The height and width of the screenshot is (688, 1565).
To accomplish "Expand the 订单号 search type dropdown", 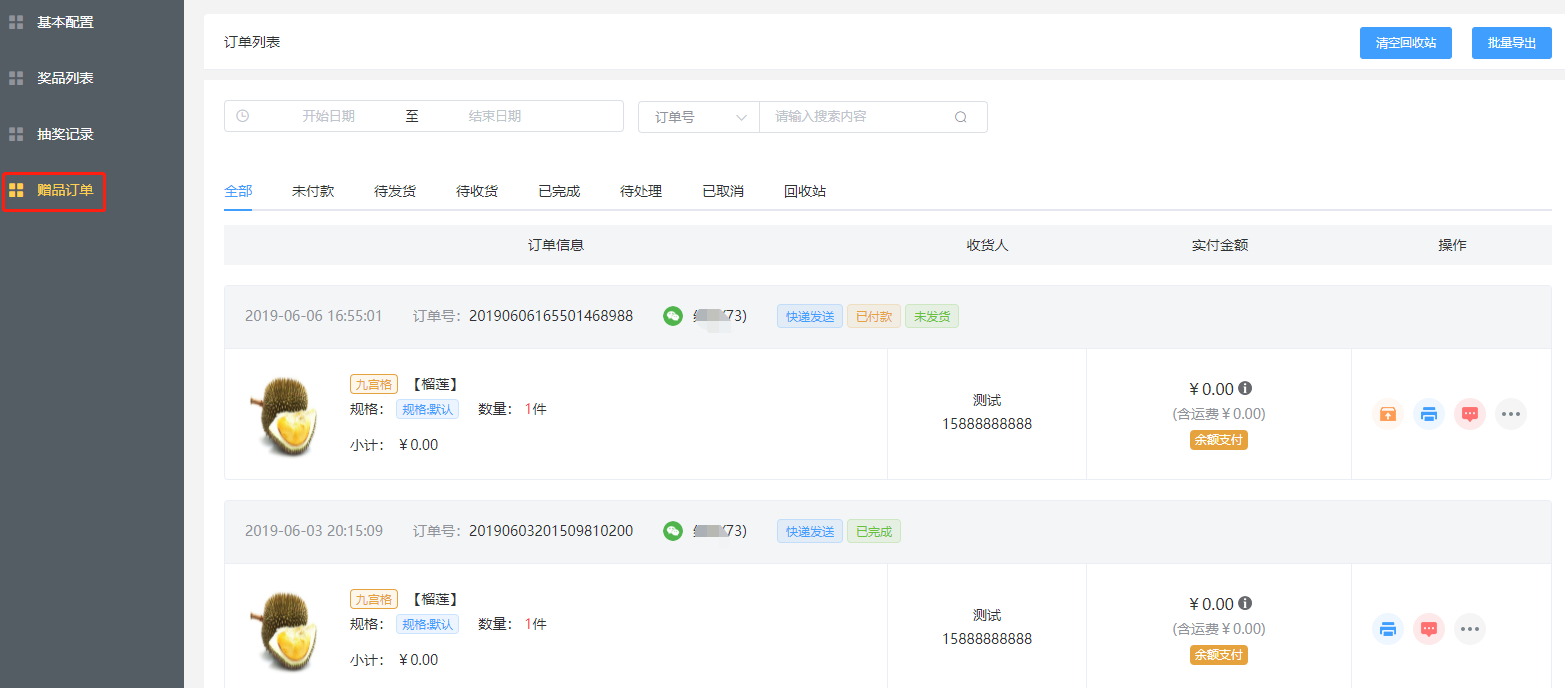I will [x=699, y=117].
